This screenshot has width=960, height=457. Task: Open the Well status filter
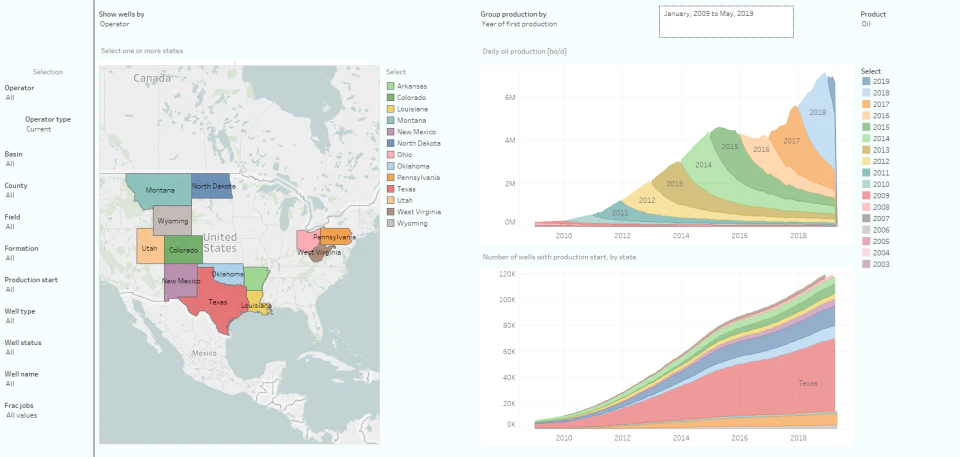(x=23, y=347)
